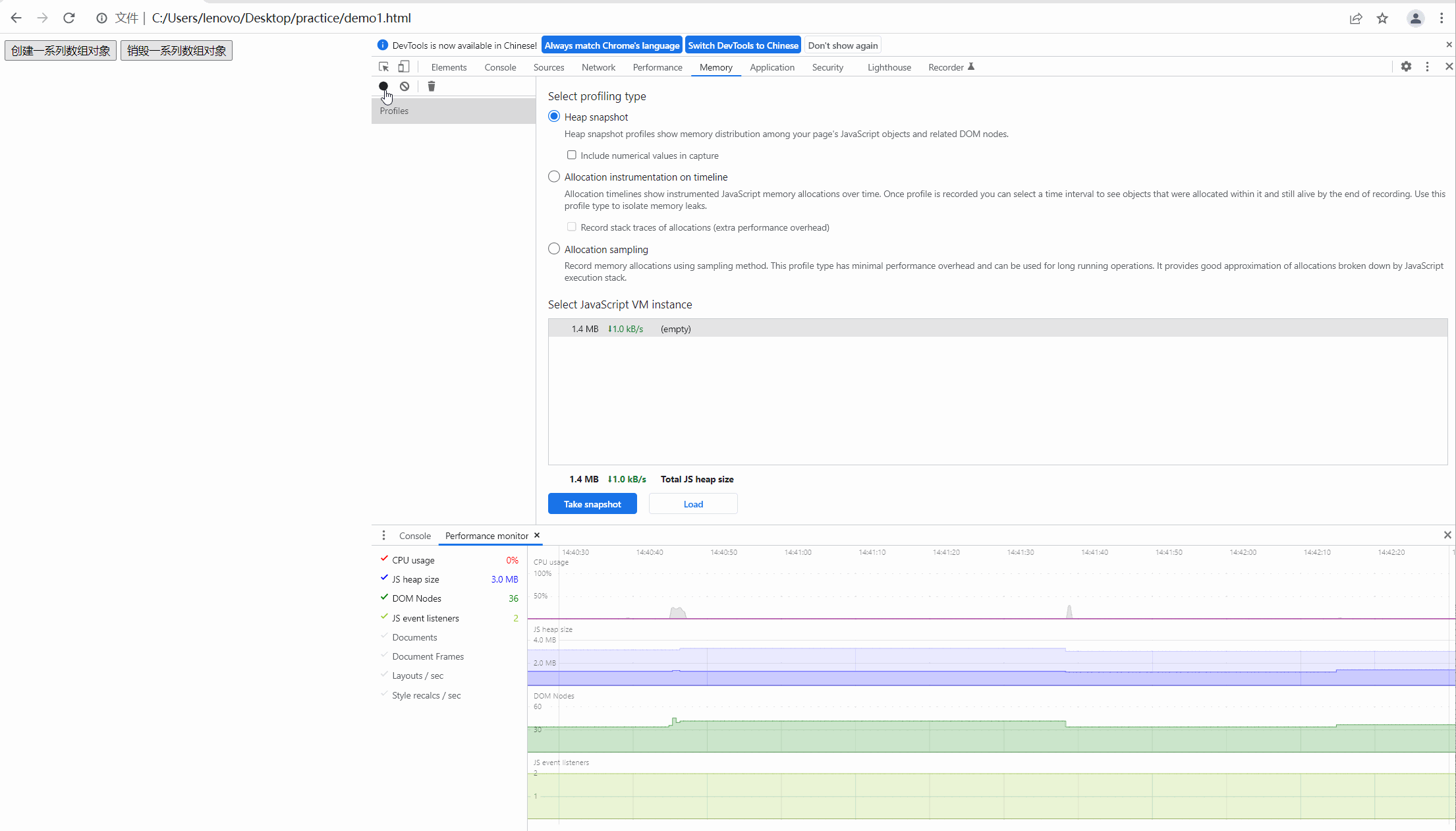Click the Profiles sidebar header
The height and width of the screenshot is (831, 1456).
(x=454, y=111)
